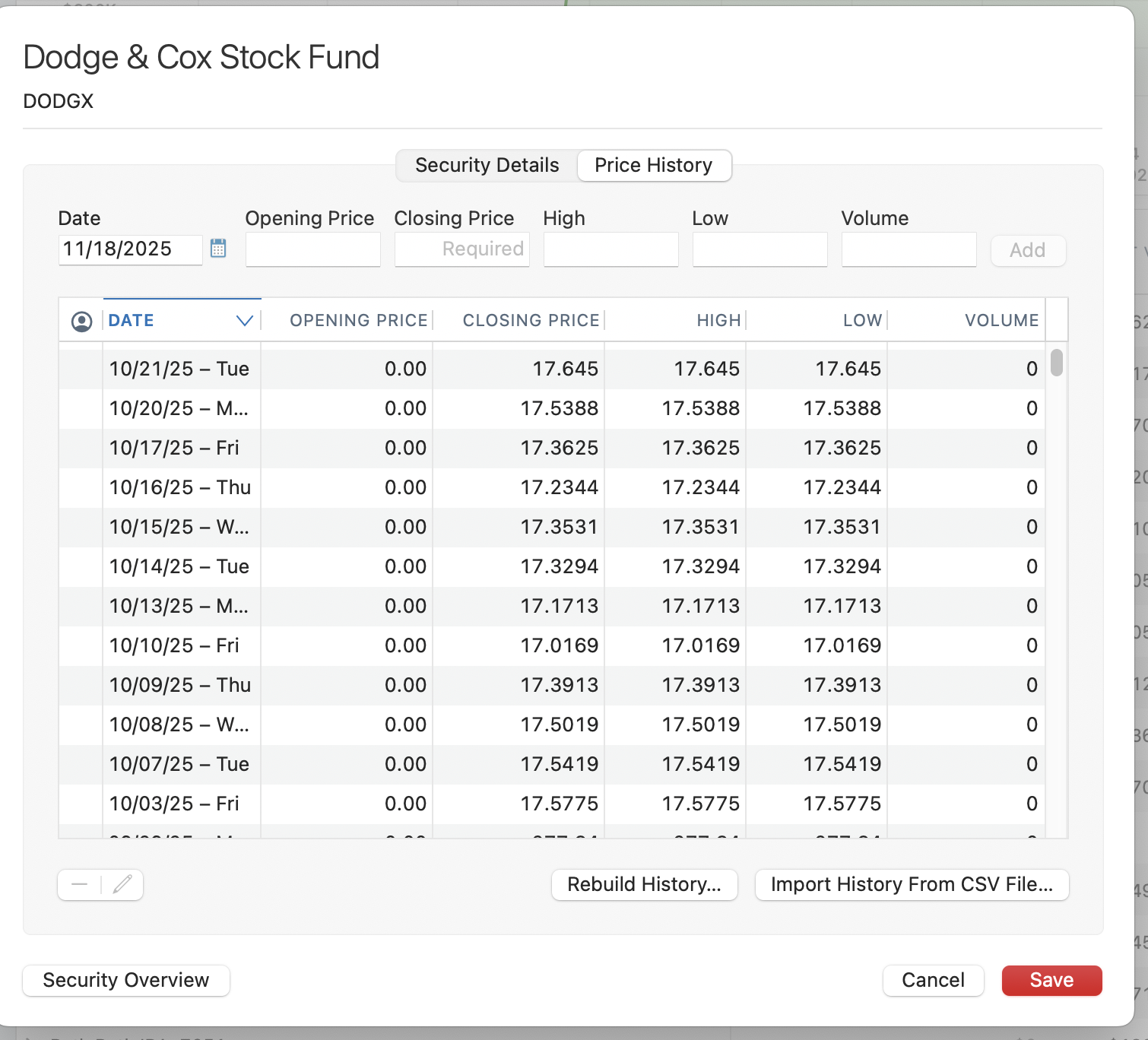Image resolution: width=1148 pixels, height=1040 pixels.
Task: Click into the Opening Price field
Action: (x=312, y=249)
